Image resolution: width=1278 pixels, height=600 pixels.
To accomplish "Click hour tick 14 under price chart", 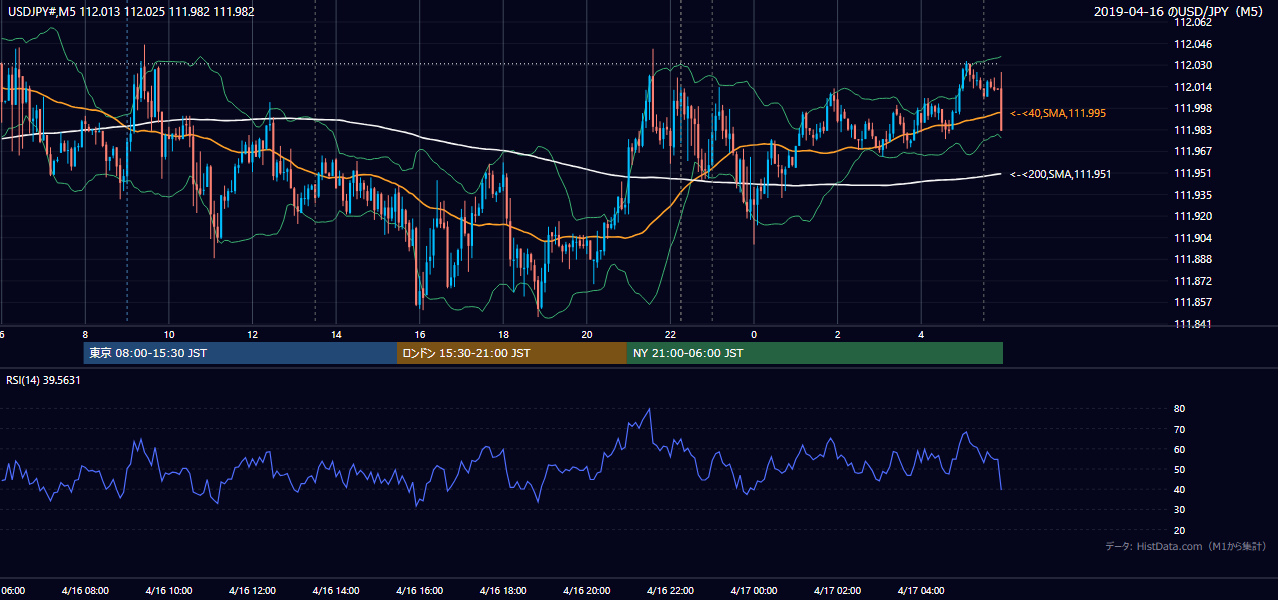I will (336, 335).
